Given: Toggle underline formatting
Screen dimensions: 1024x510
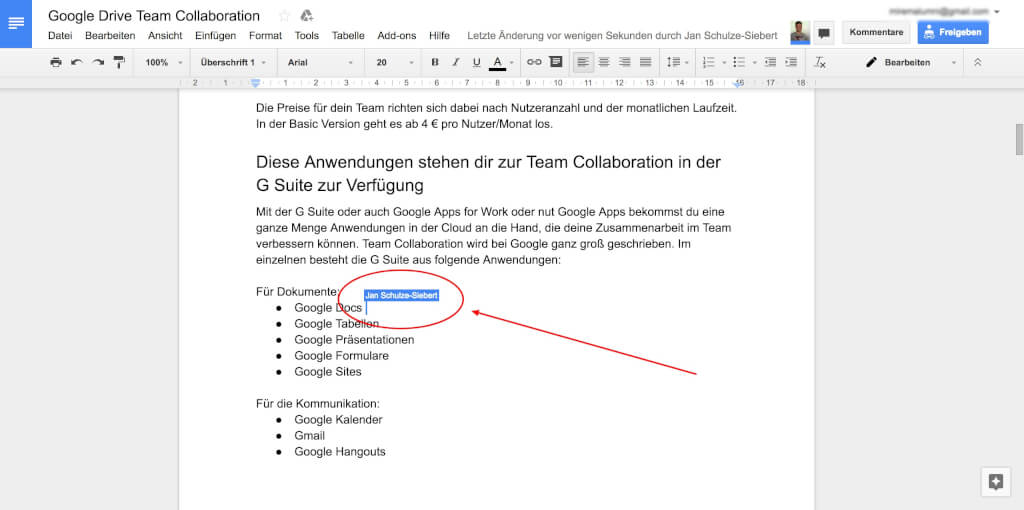Looking at the screenshot, I should 476,62.
